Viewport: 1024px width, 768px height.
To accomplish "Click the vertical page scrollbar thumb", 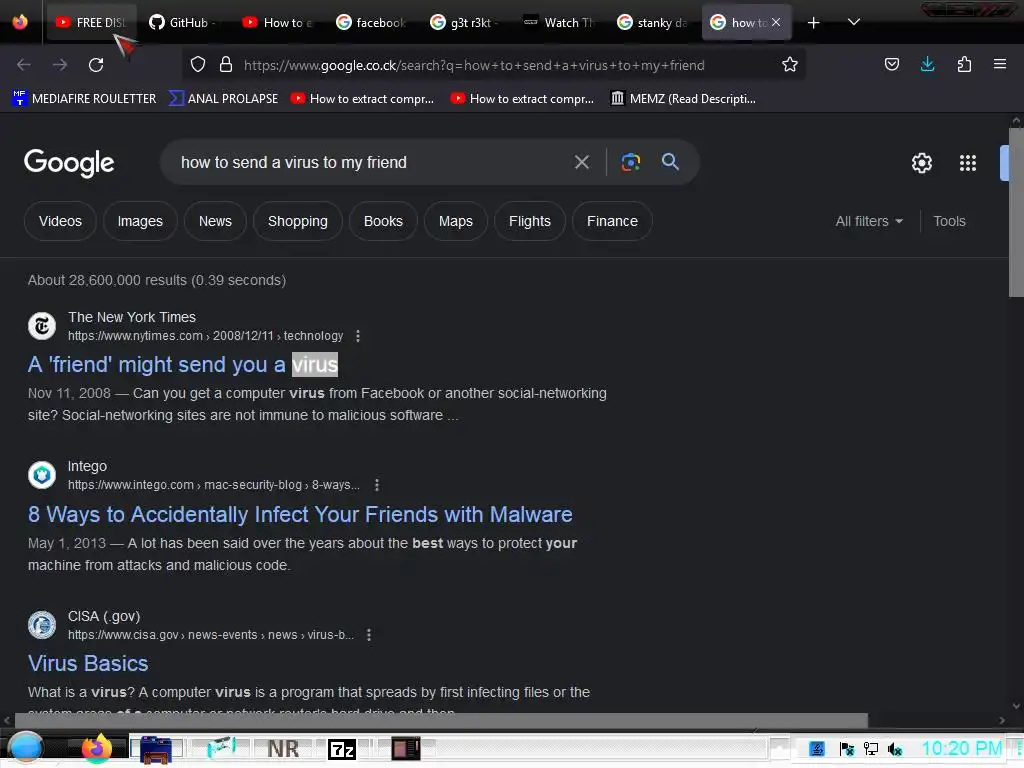I will point(1016,212).
